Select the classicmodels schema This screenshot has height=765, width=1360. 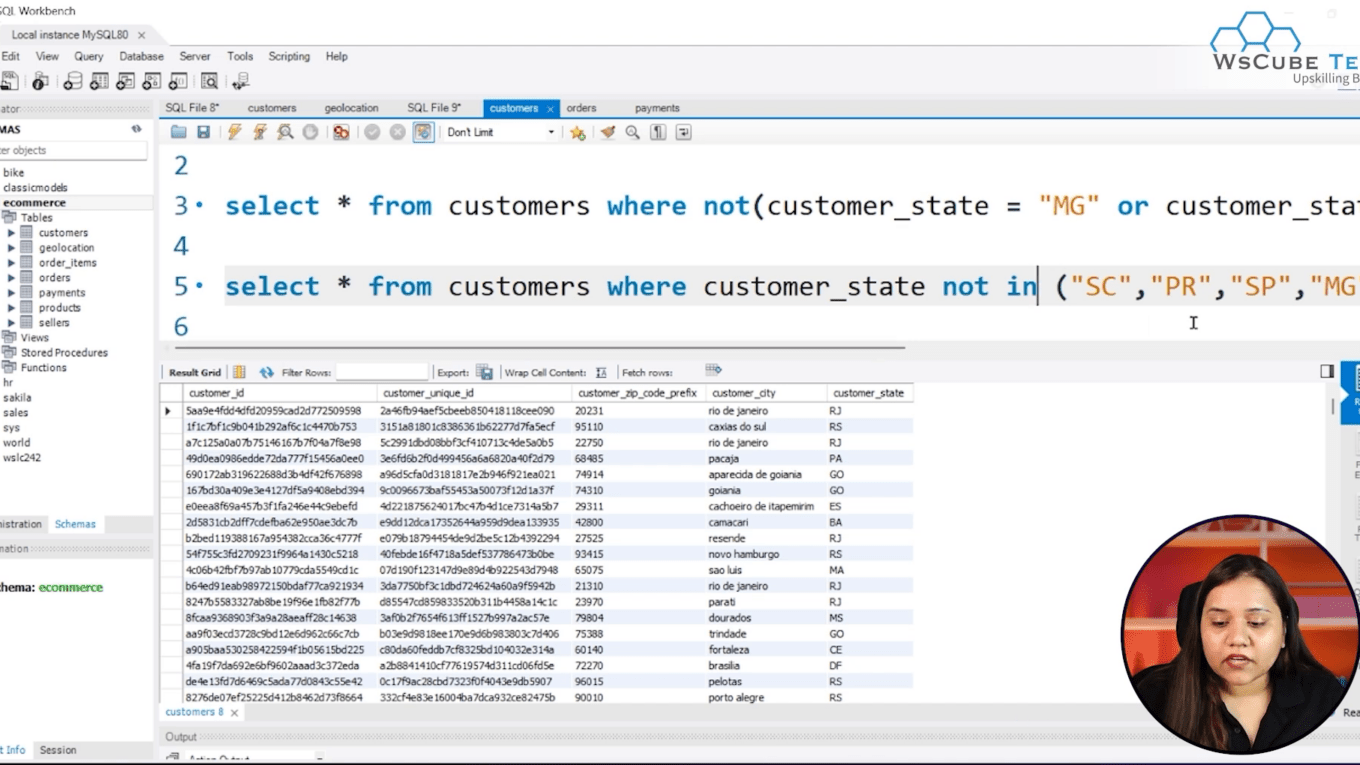35,187
